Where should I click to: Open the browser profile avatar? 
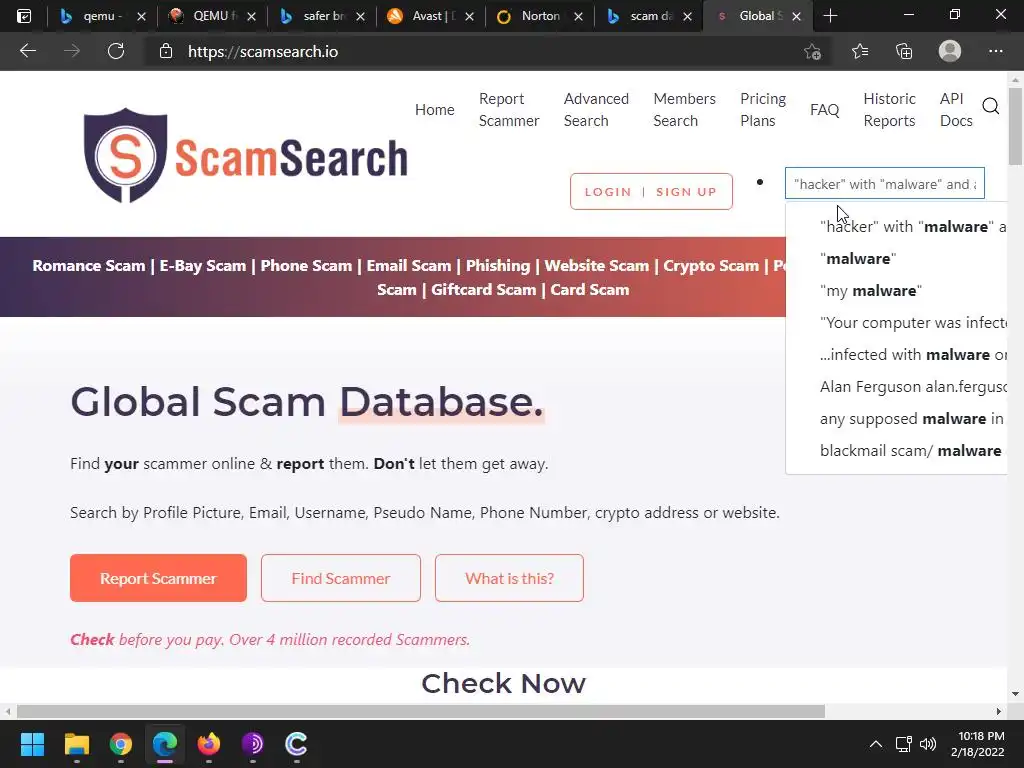pos(950,51)
